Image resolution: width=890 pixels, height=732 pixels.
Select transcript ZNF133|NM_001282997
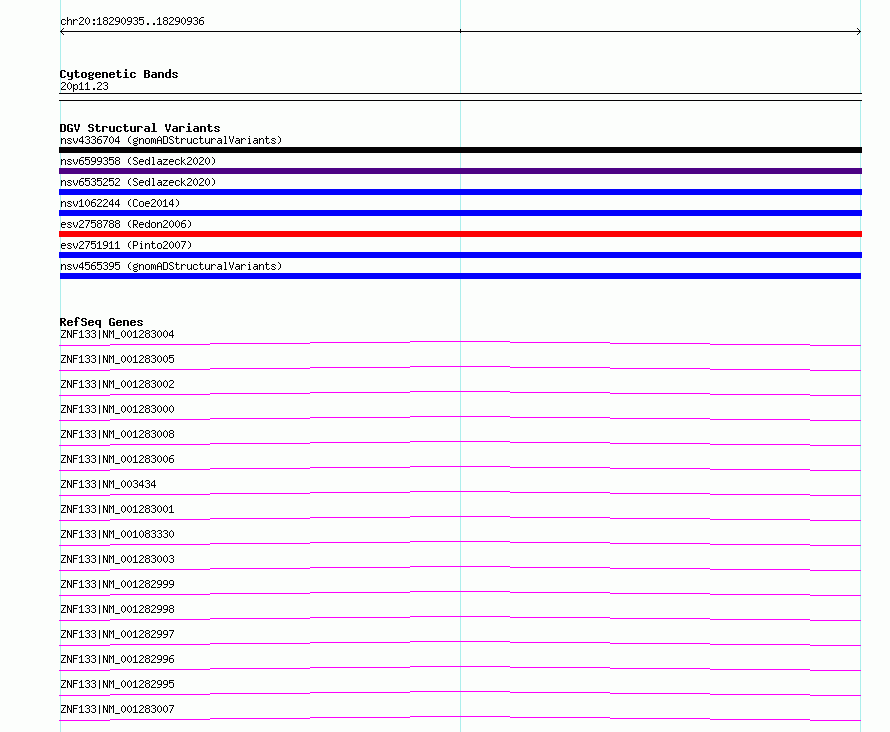[117, 634]
